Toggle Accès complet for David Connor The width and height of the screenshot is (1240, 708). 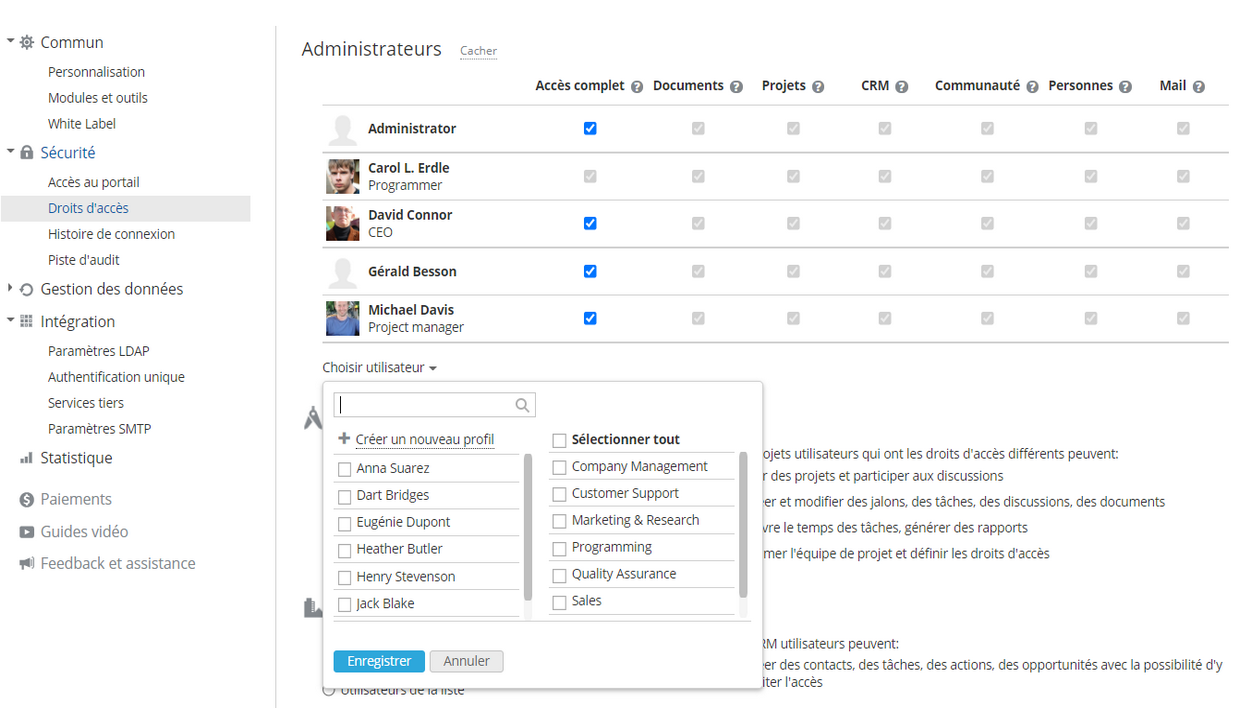click(x=590, y=223)
